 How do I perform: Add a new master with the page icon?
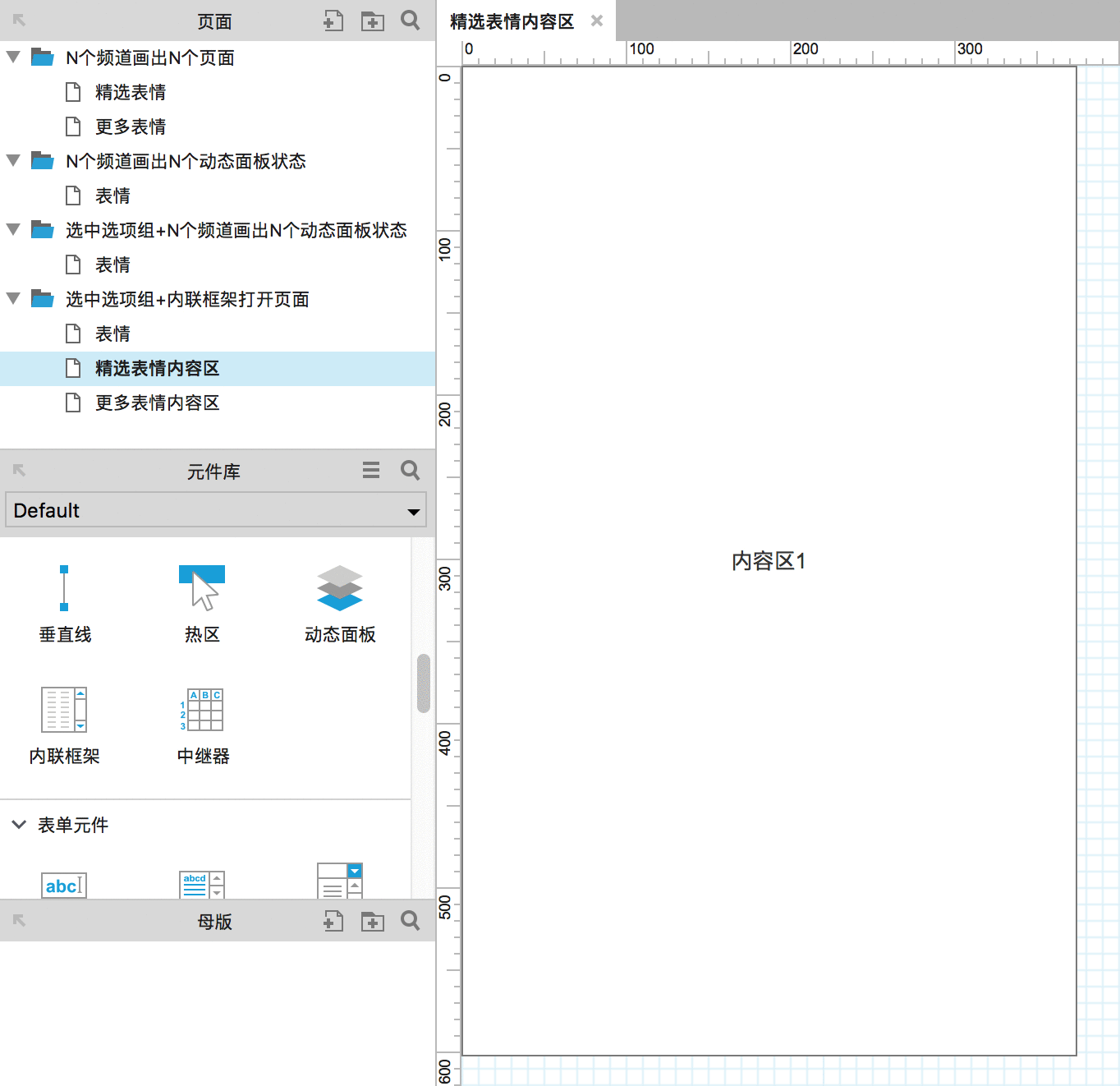pos(333,921)
